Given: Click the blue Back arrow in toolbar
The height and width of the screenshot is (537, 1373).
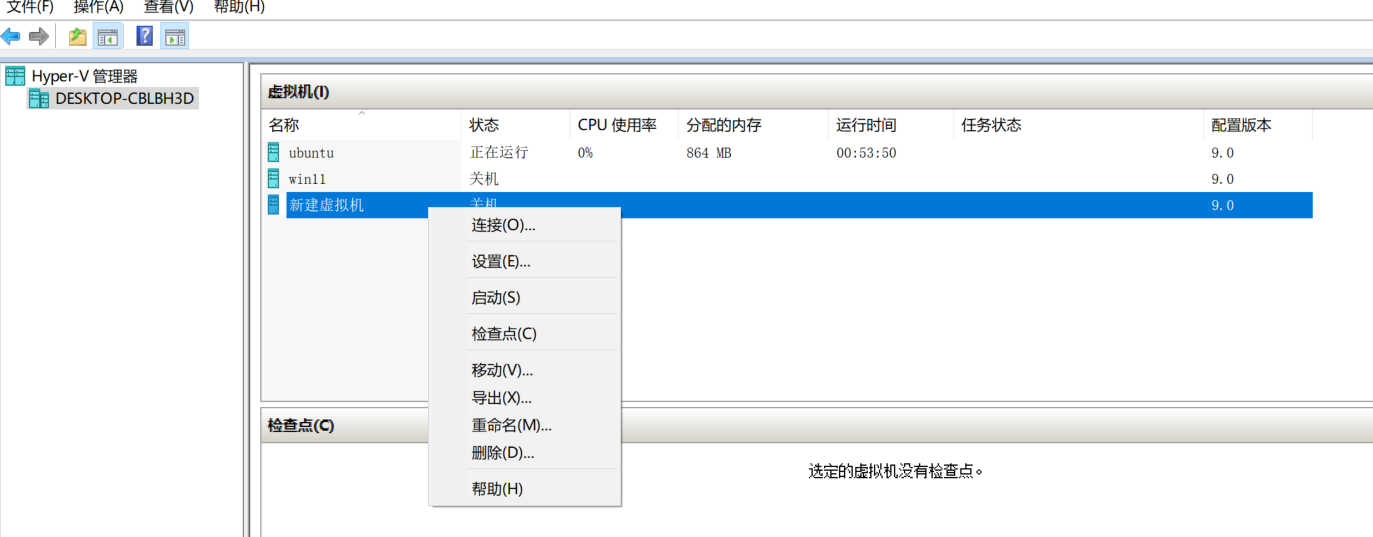Looking at the screenshot, I should pos(11,37).
